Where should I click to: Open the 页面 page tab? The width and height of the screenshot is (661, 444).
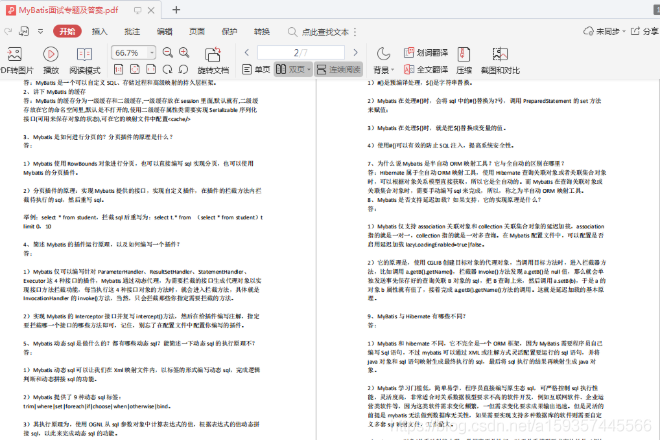coord(197,32)
